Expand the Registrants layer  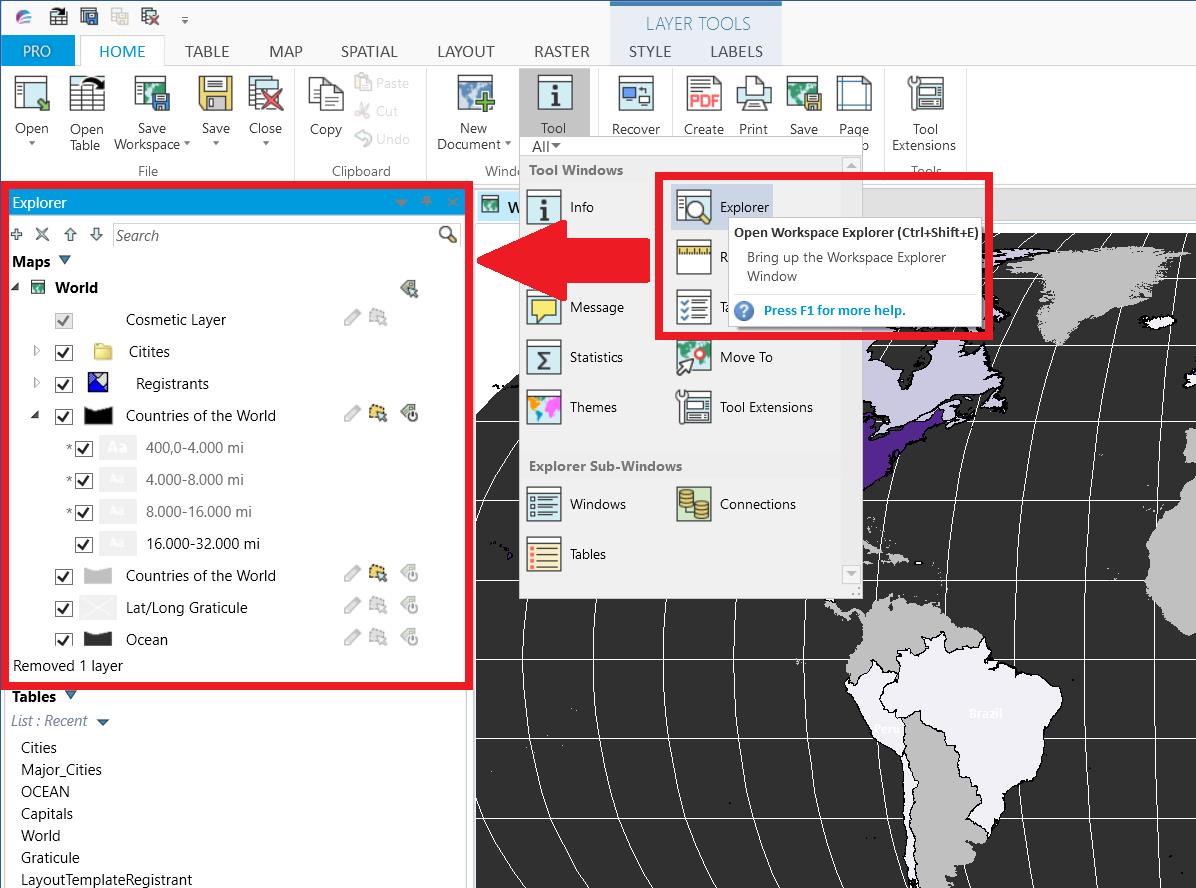[x=36, y=383]
